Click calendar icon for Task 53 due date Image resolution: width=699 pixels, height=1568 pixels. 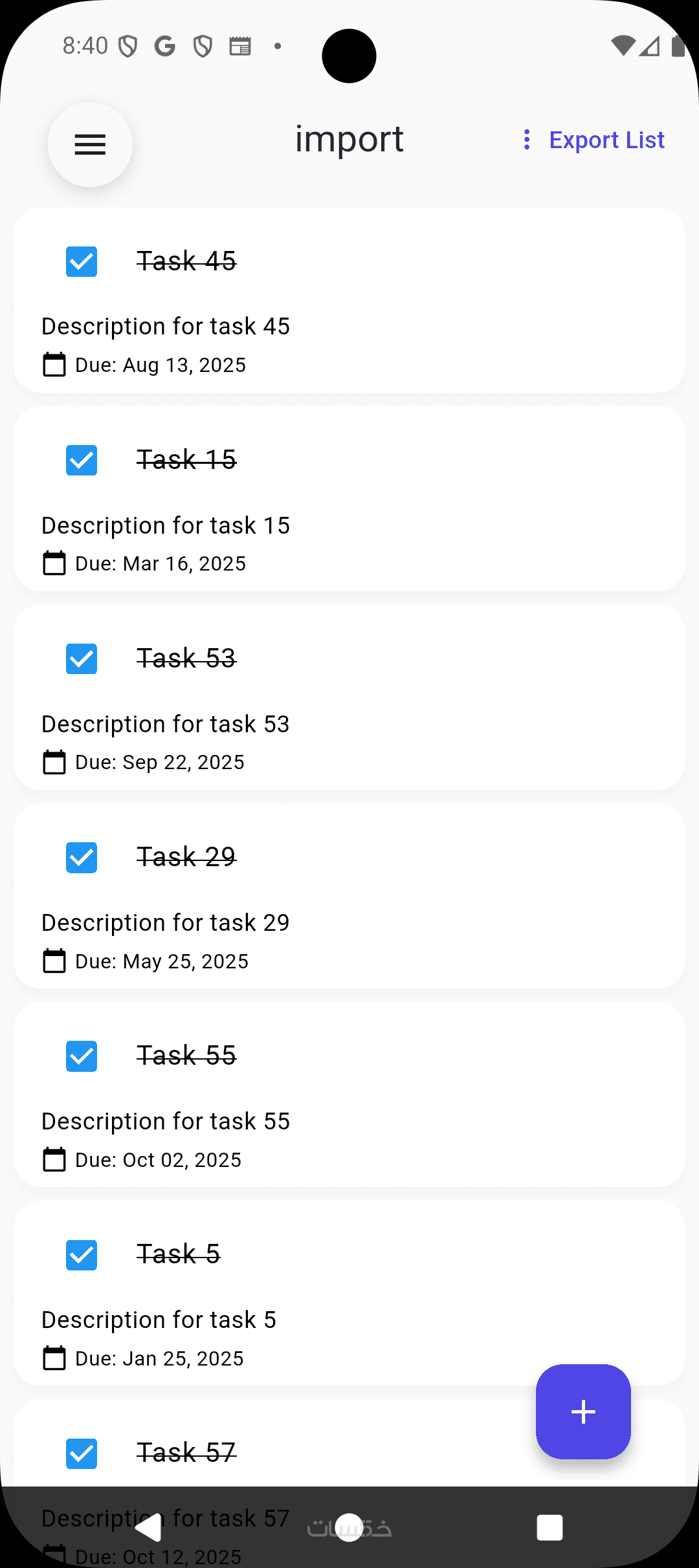(54, 762)
